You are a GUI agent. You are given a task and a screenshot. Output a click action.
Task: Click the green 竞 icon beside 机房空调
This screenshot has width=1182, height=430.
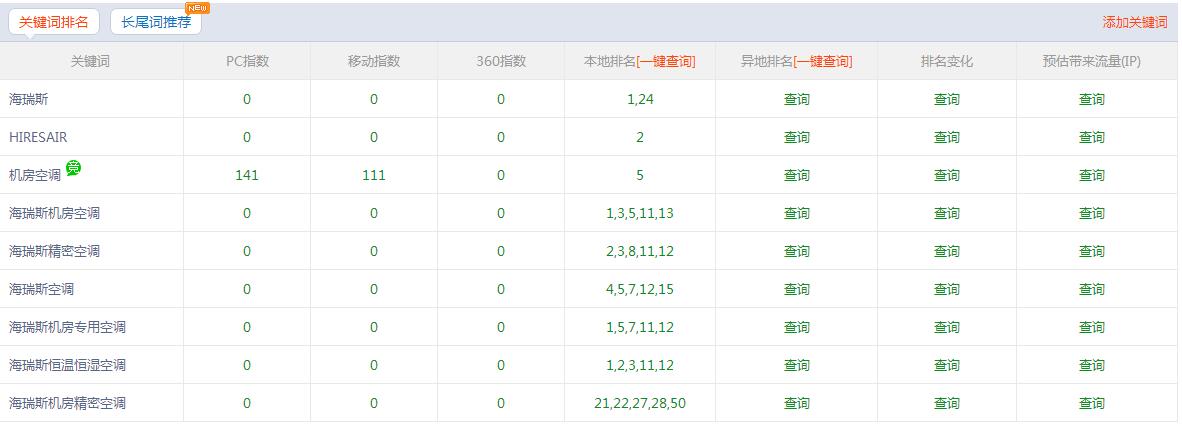click(x=73, y=167)
